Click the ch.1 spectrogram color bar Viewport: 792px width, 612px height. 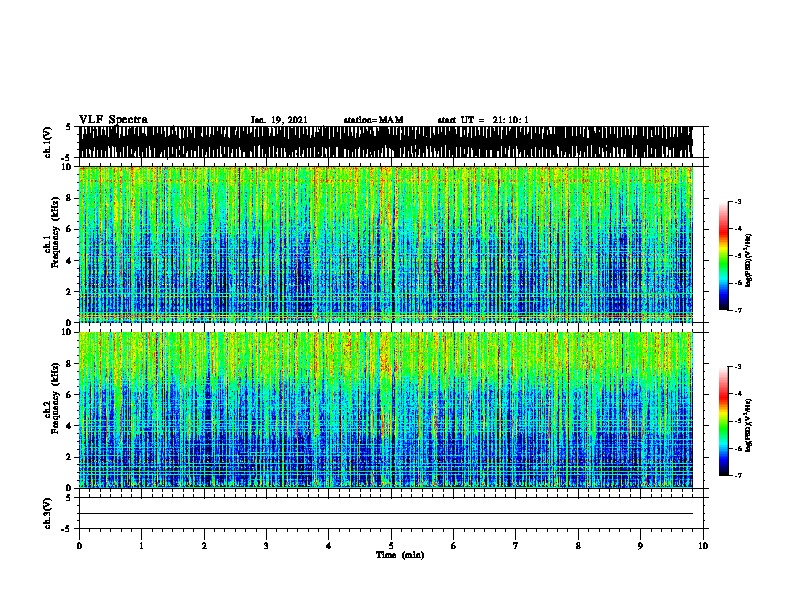(723, 256)
